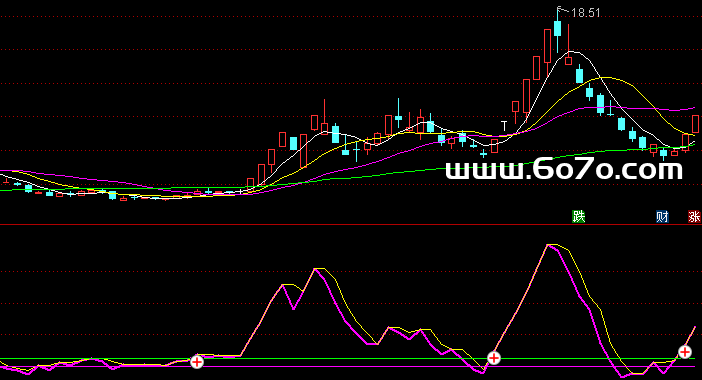Screen dimensions: 702x380
Task: Click the red 涨 signal icon
Action: (x=694, y=217)
